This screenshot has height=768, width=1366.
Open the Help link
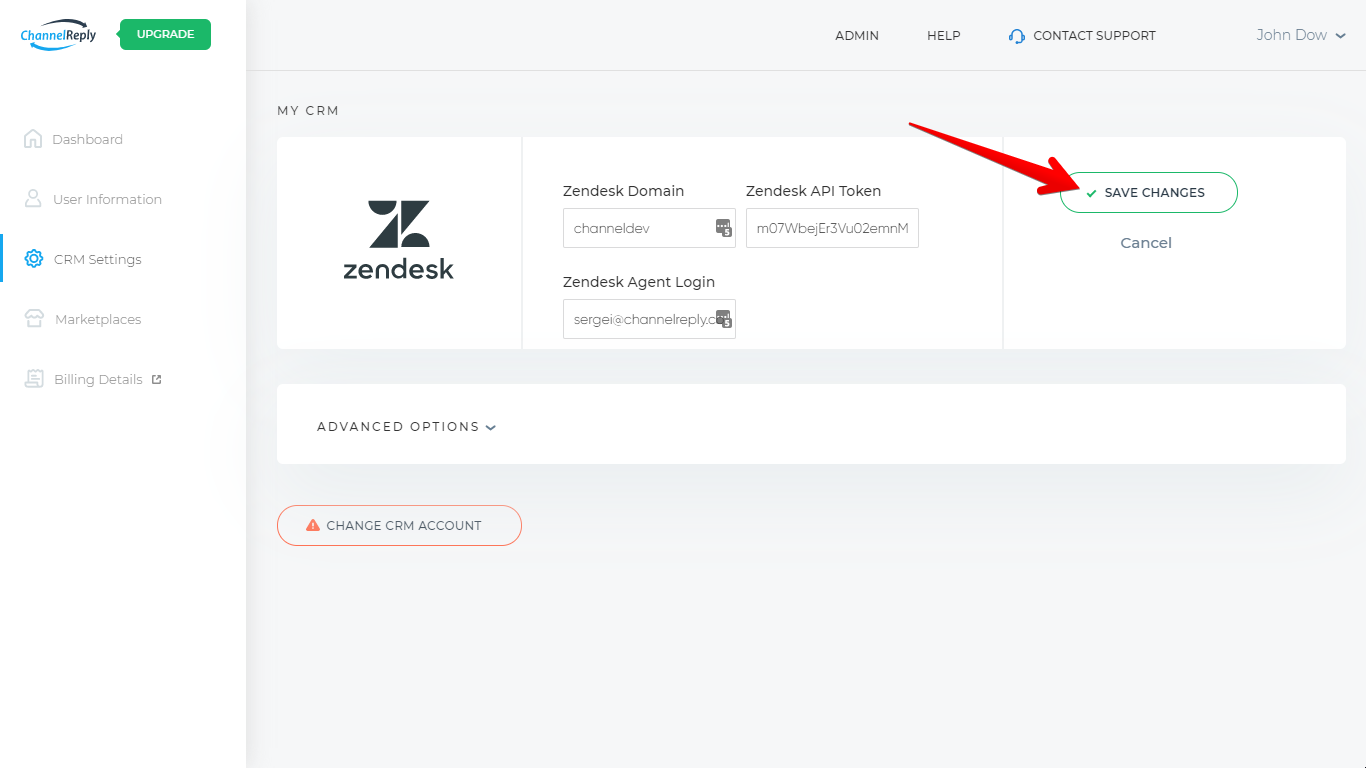(943, 35)
